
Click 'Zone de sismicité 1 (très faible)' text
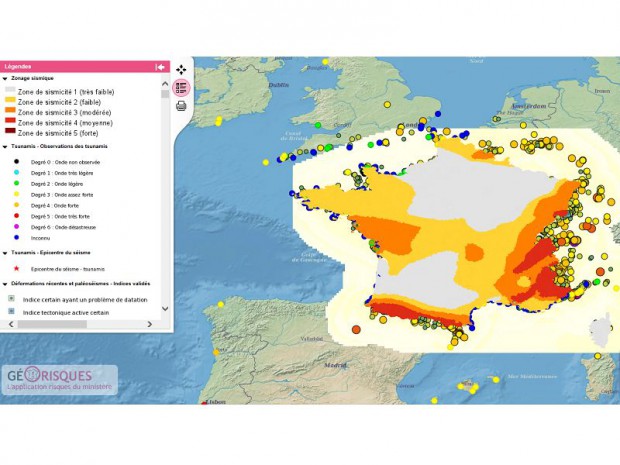(66, 92)
